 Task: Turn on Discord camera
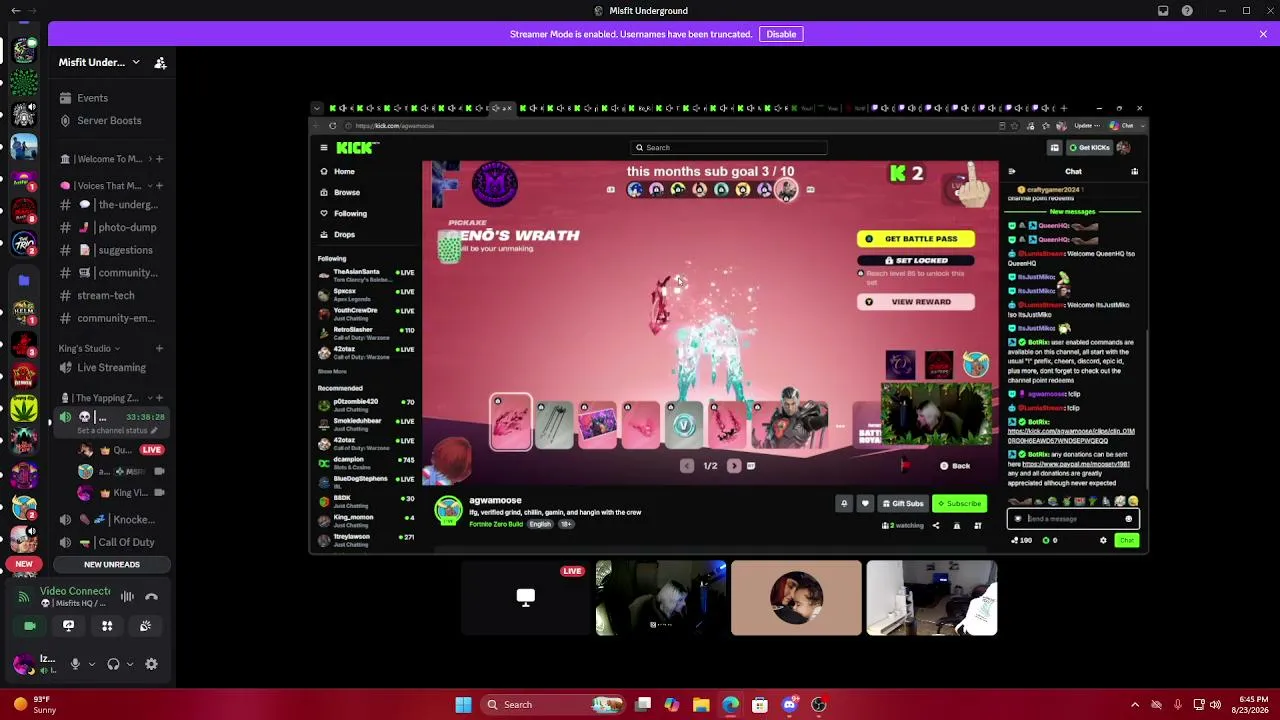coord(30,626)
